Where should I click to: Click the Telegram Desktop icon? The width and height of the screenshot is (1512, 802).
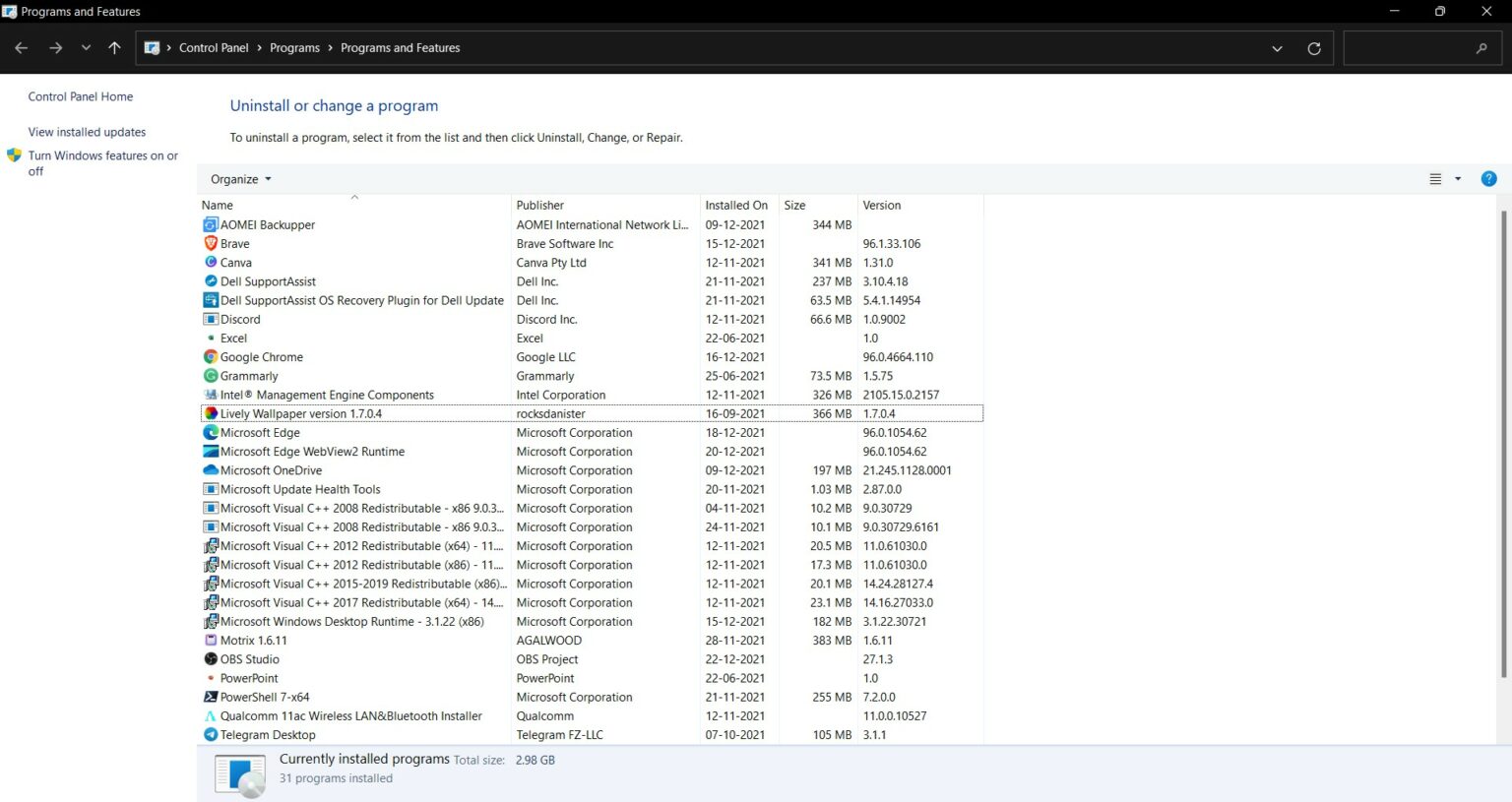[x=210, y=735]
